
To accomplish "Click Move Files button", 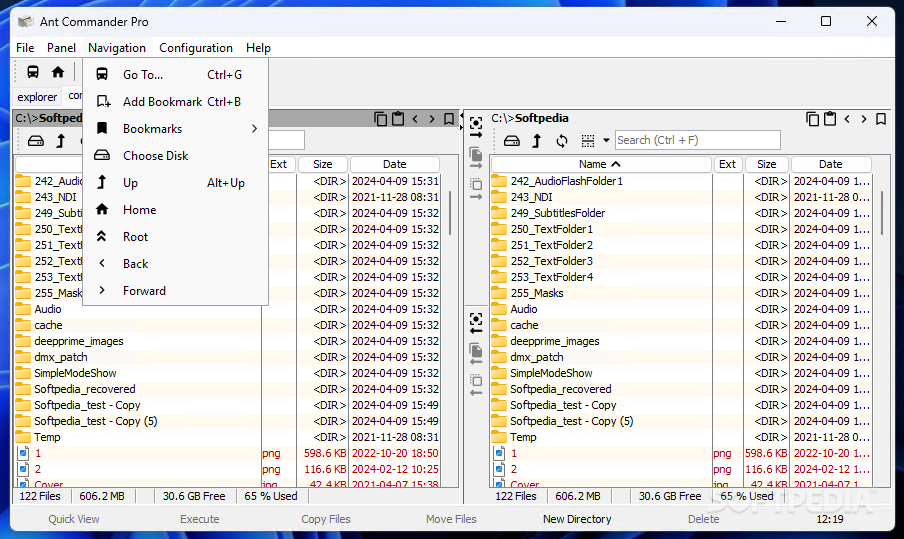I will click(x=451, y=519).
